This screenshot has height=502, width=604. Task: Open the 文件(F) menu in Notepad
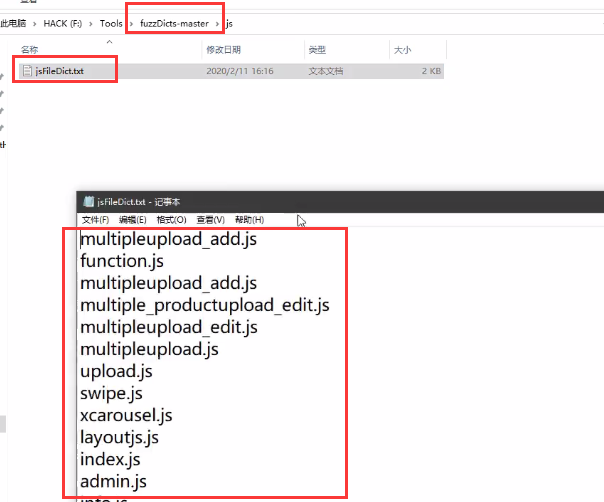click(95, 220)
